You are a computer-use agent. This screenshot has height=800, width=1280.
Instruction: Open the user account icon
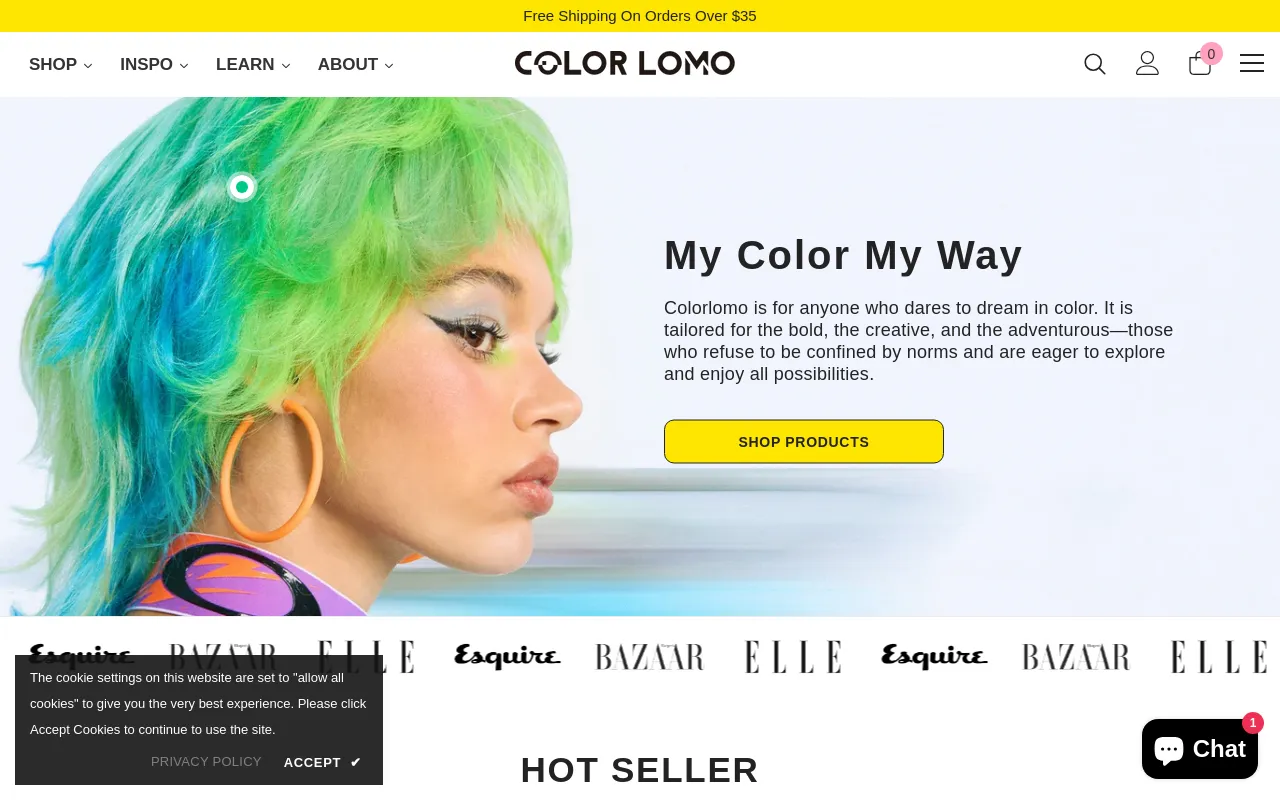coord(1147,64)
